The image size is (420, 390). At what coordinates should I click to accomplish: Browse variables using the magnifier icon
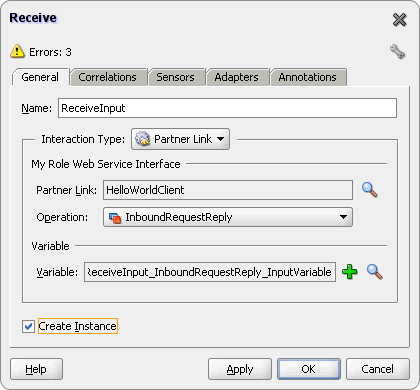click(375, 272)
